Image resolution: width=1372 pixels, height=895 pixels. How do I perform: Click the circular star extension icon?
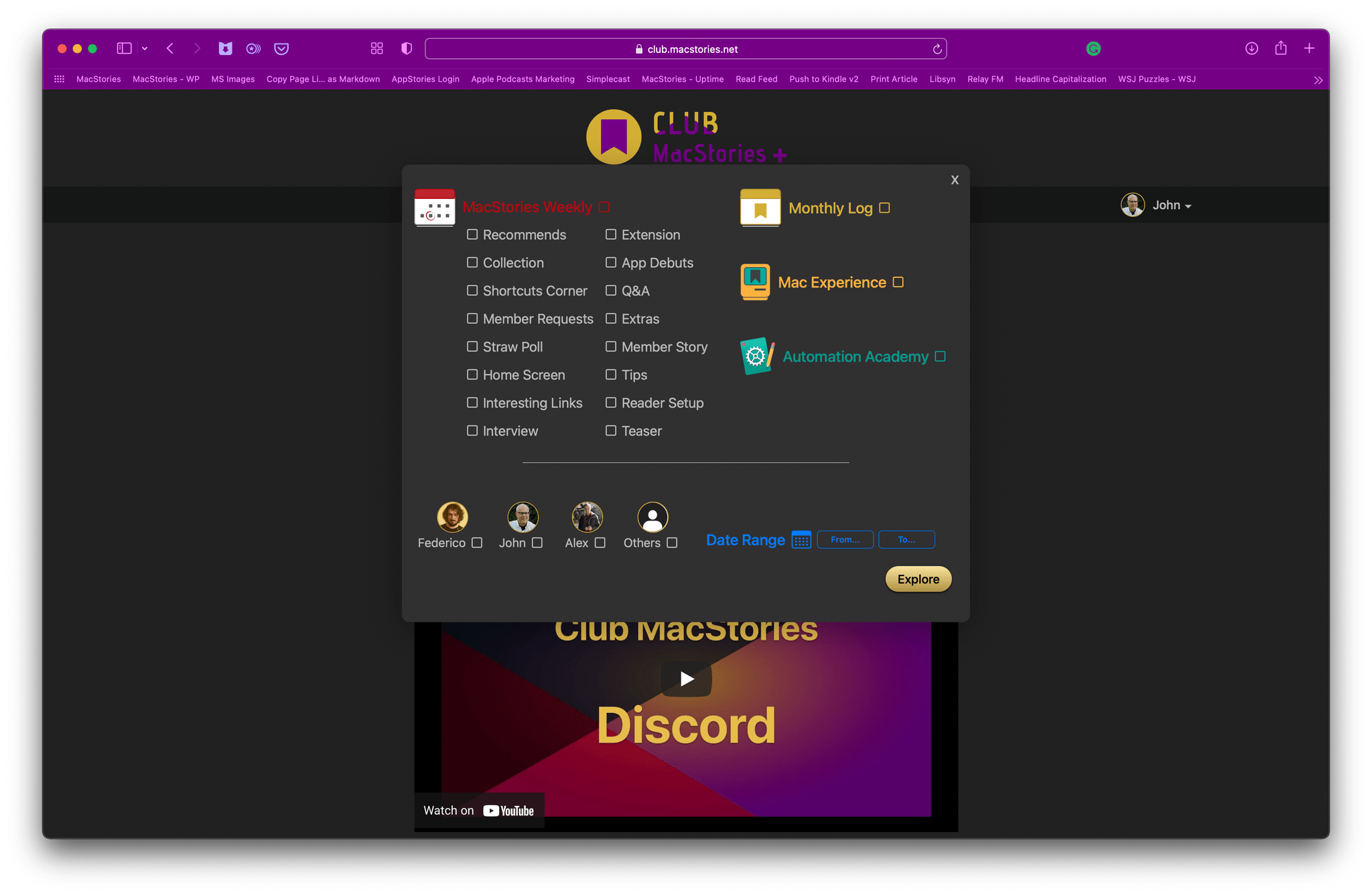point(253,48)
